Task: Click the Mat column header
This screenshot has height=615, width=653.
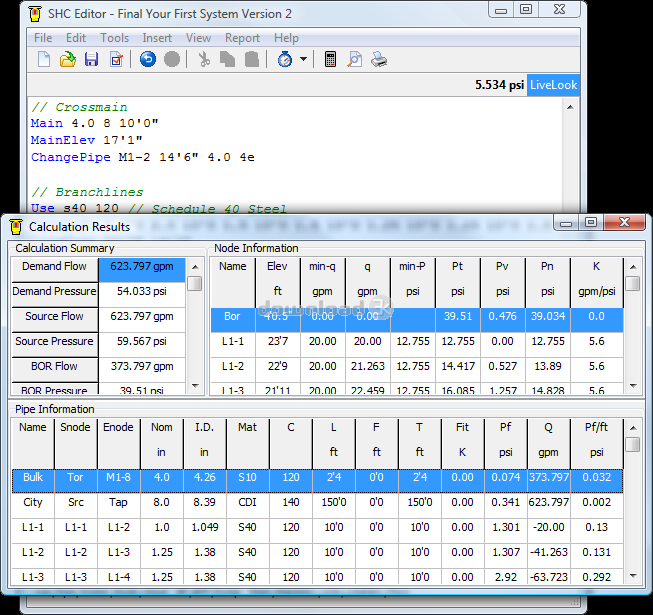Action: tap(247, 443)
